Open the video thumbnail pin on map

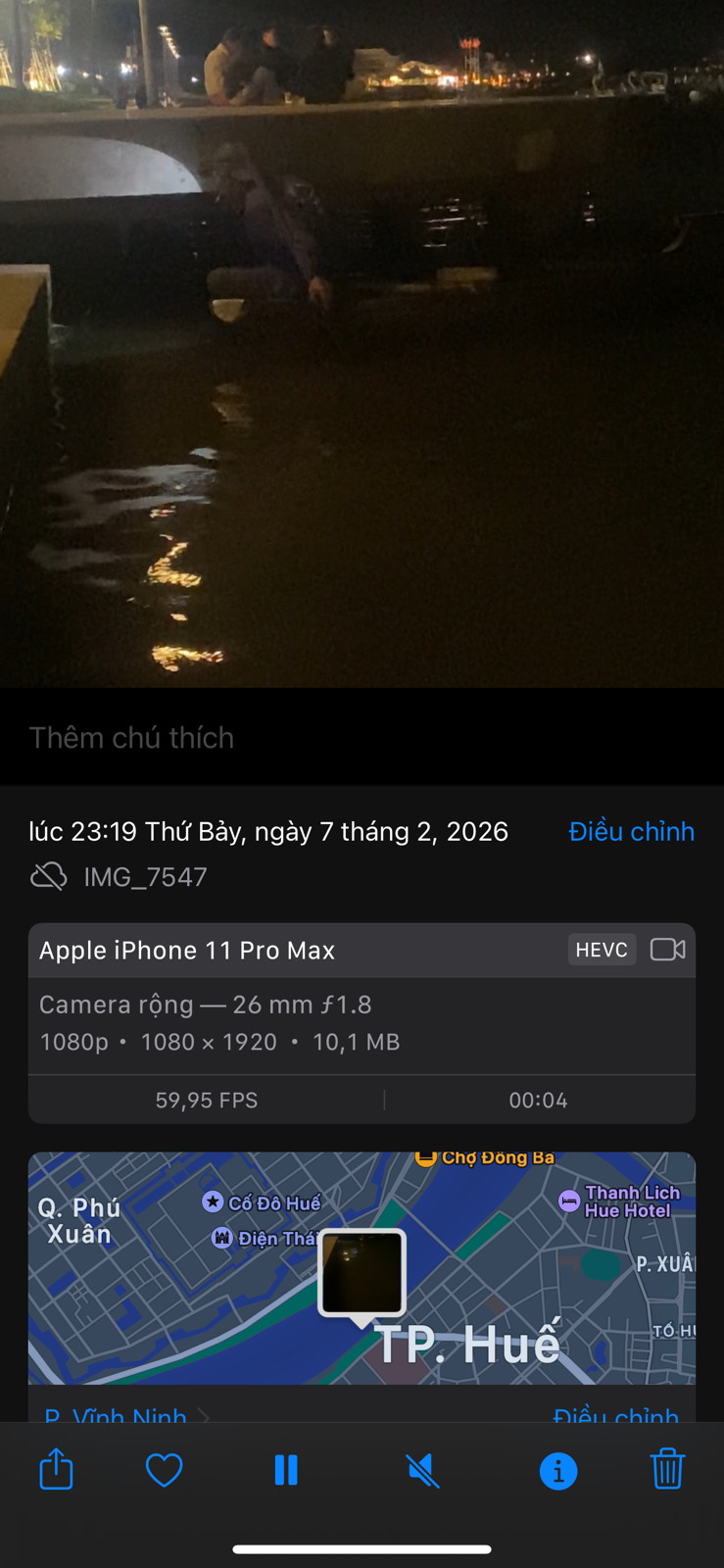tap(362, 1274)
